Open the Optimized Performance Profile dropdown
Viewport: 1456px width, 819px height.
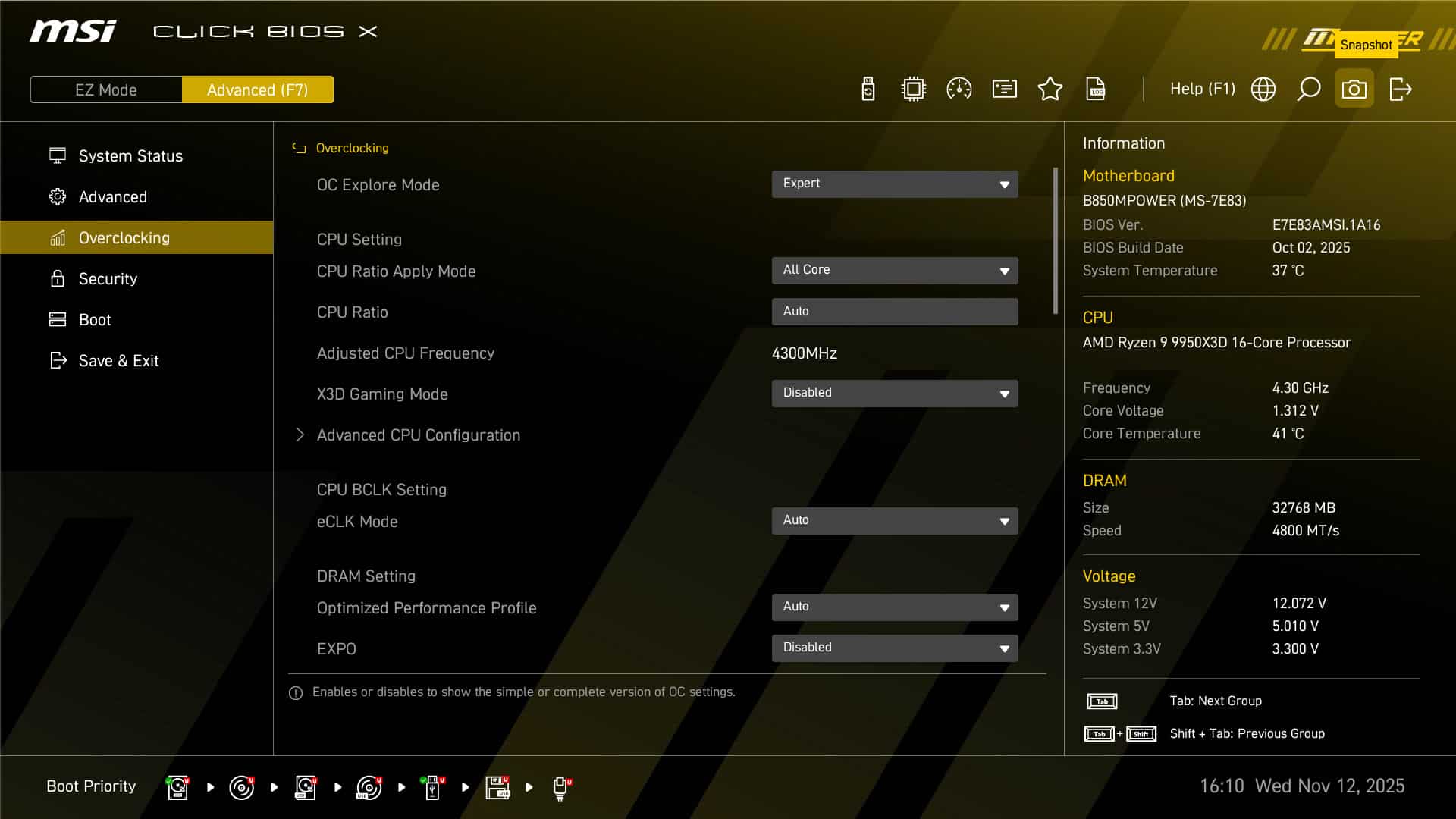pos(895,607)
